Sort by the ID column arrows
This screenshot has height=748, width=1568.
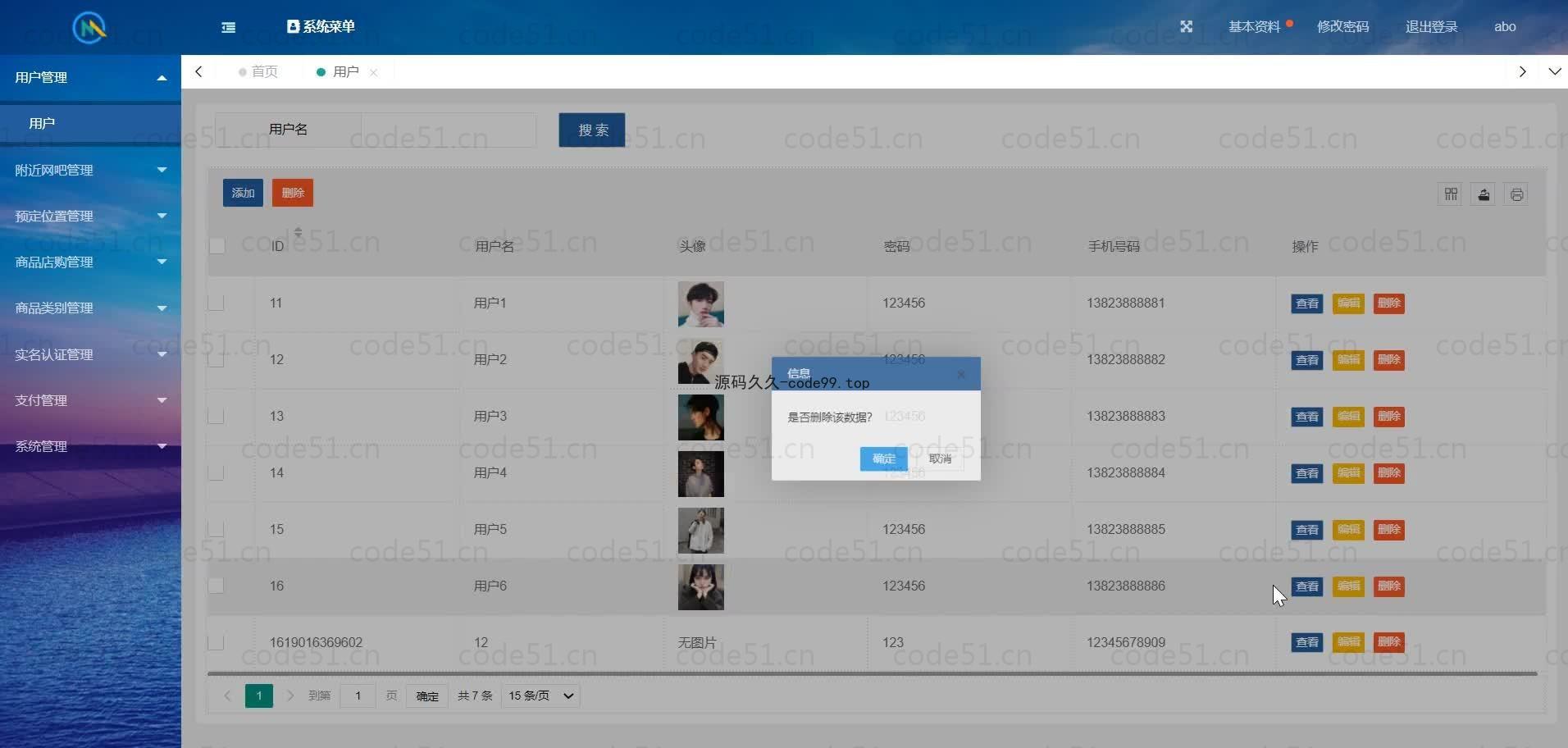[x=298, y=233]
